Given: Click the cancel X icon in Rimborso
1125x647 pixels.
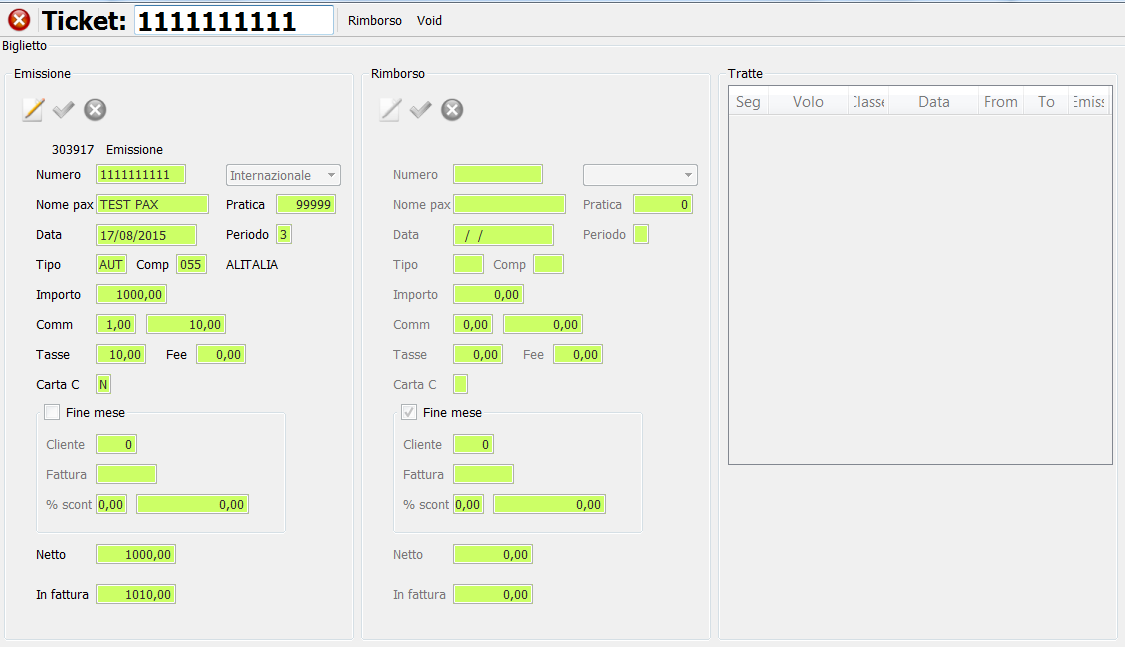Looking at the screenshot, I should coord(452,110).
